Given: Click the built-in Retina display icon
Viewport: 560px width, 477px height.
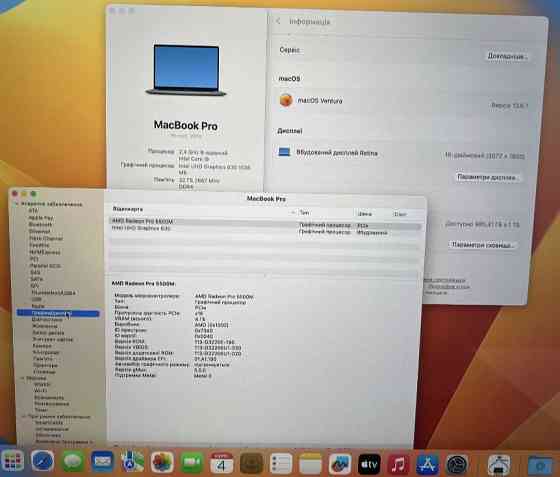Looking at the screenshot, I should (x=284, y=152).
